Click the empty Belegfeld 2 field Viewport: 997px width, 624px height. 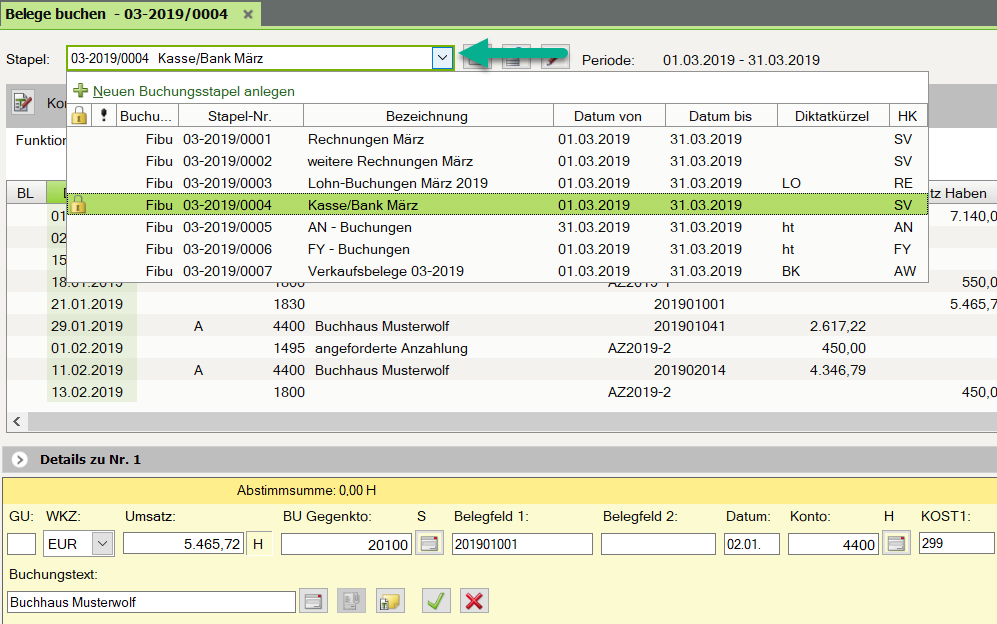(x=658, y=544)
